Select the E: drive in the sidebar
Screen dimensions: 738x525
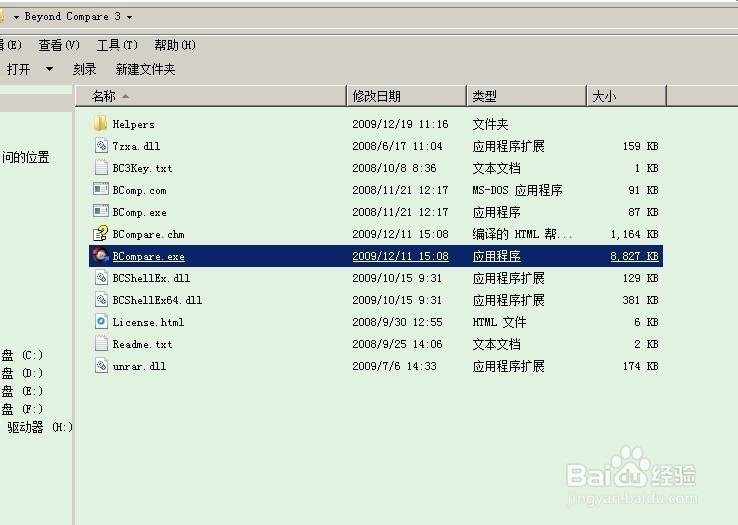point(22,391)
